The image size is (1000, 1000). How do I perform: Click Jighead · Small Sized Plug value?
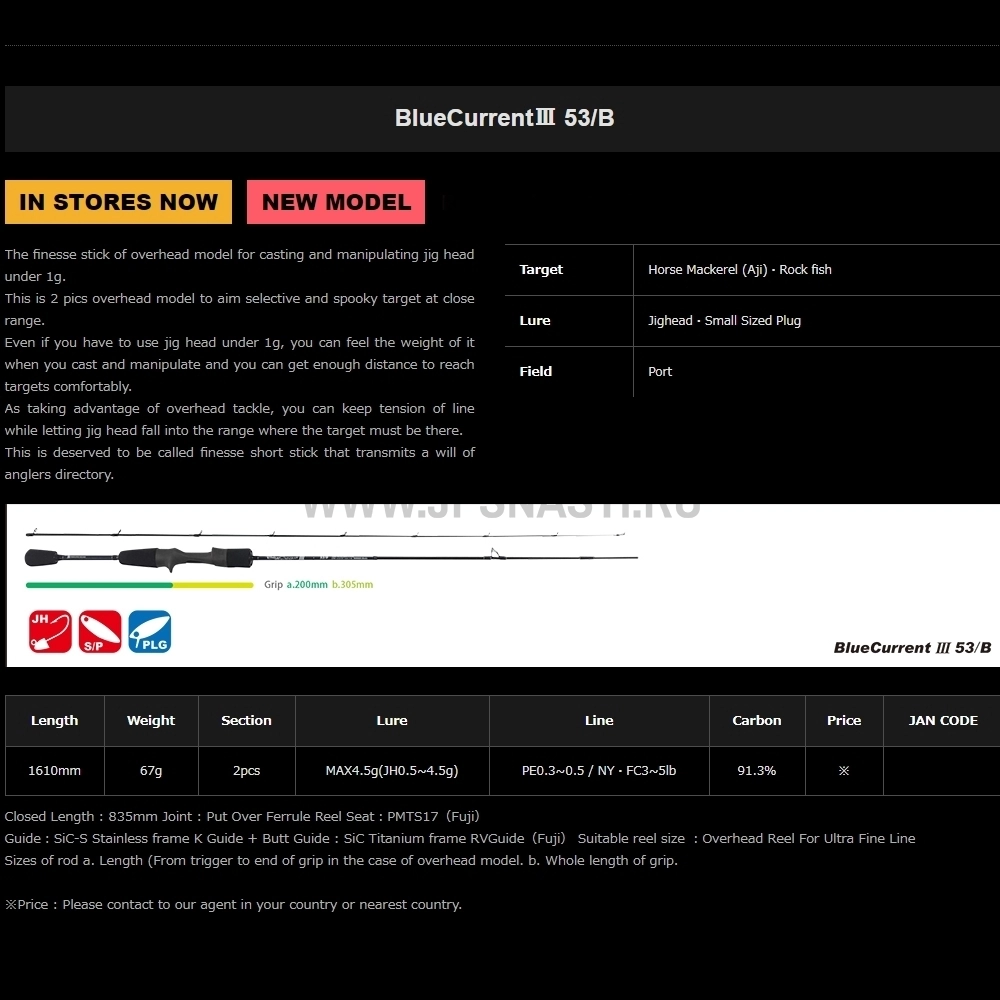(724, 321)
